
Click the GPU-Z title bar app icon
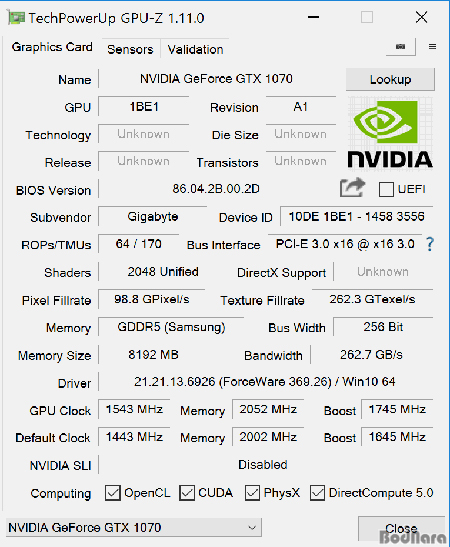pos(16,17)
